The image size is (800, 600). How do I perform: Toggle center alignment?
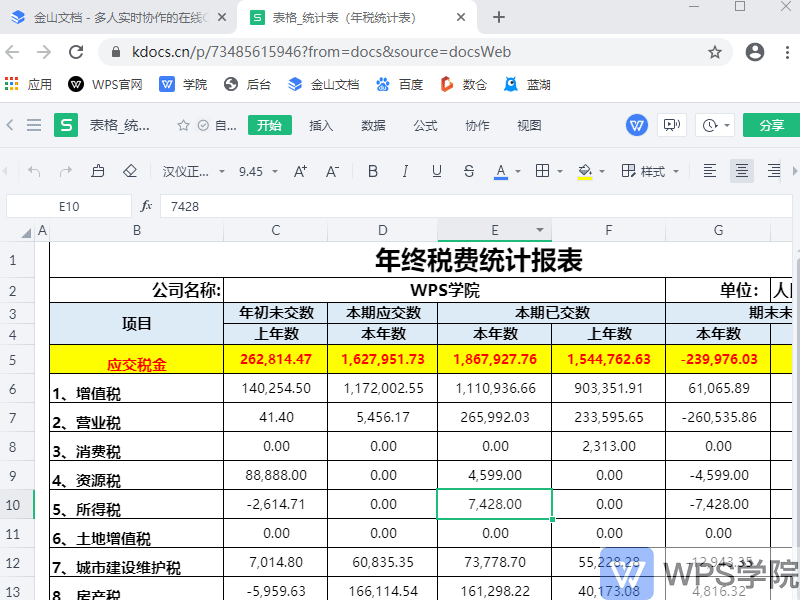click(x=742, y=171)
